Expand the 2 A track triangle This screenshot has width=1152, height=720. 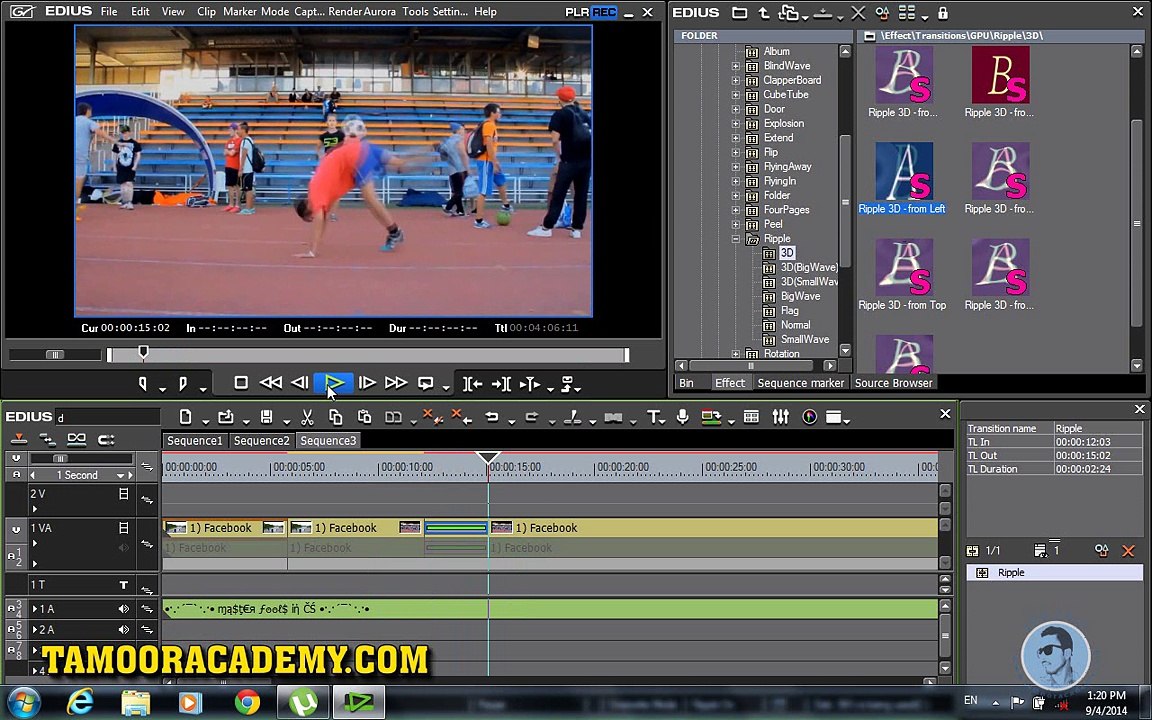point(35,630)
